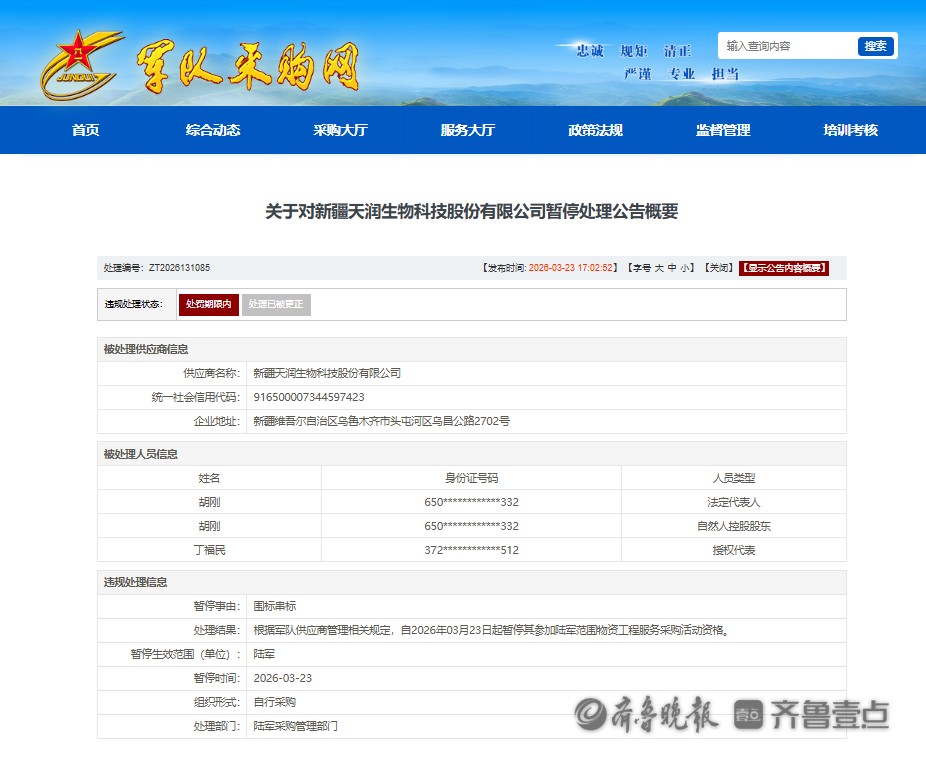Click the announcement title heading

471,212
